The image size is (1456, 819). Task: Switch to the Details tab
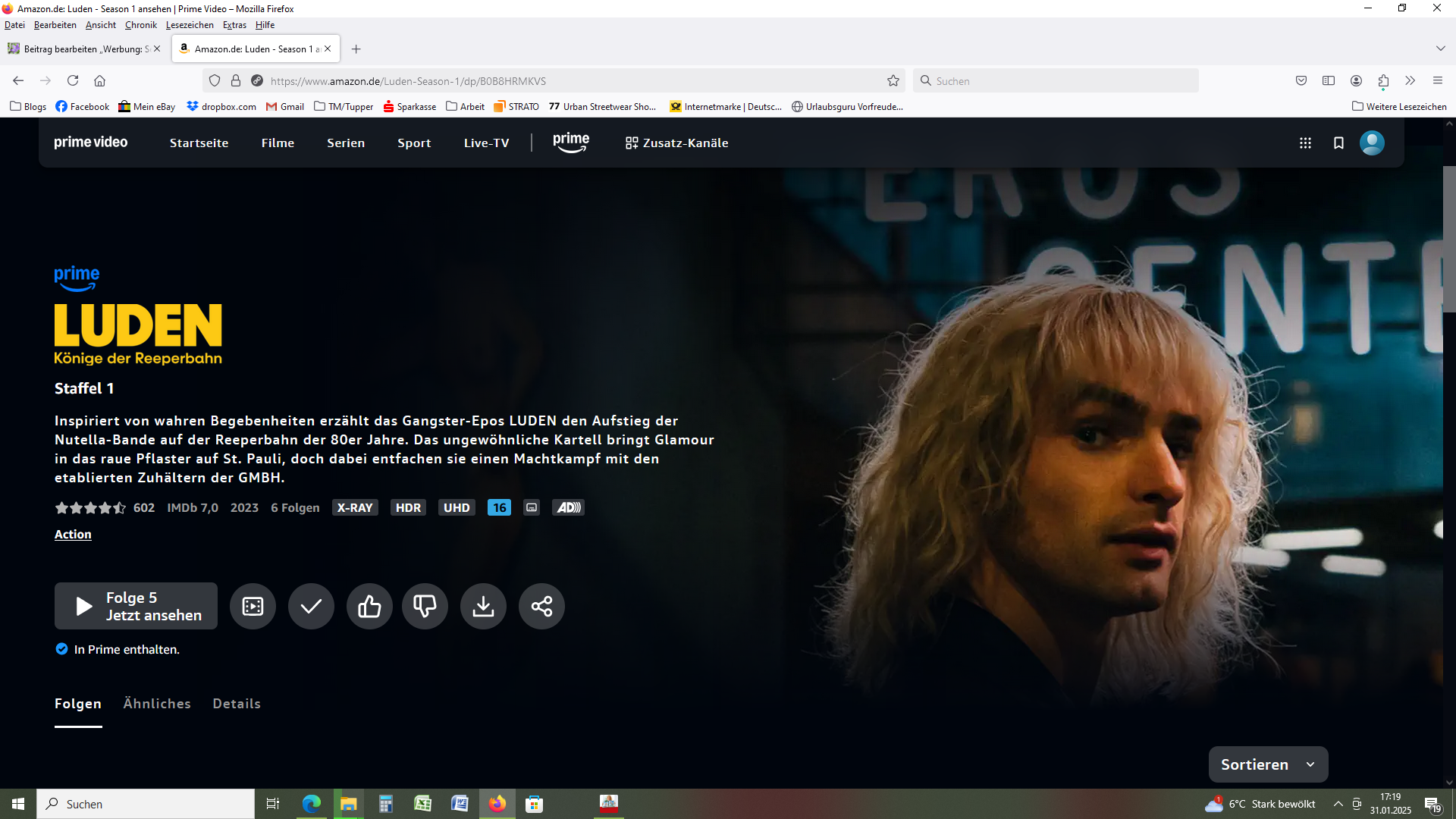pyautogui.click(x=237, y=704)
